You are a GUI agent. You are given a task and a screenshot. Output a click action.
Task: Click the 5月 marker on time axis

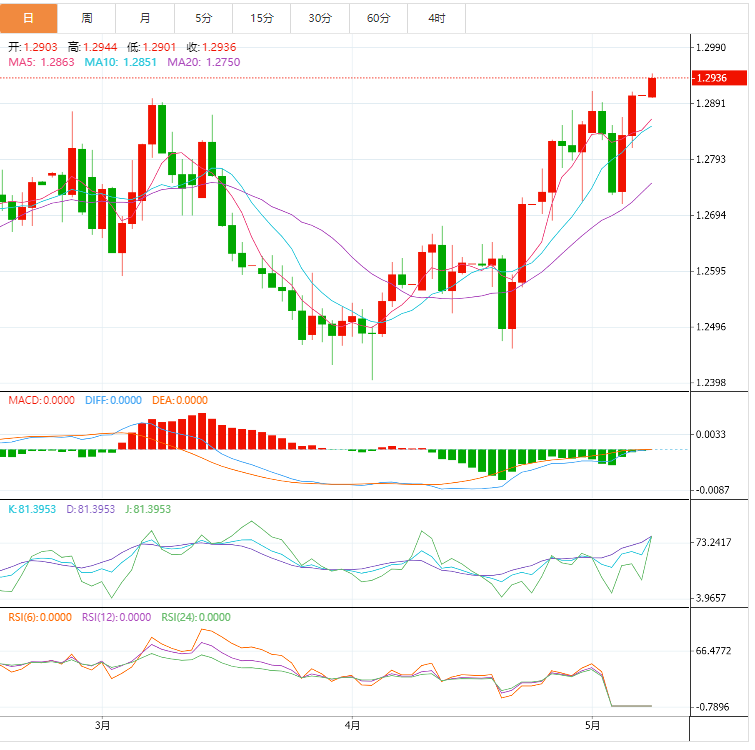(592, 726)
